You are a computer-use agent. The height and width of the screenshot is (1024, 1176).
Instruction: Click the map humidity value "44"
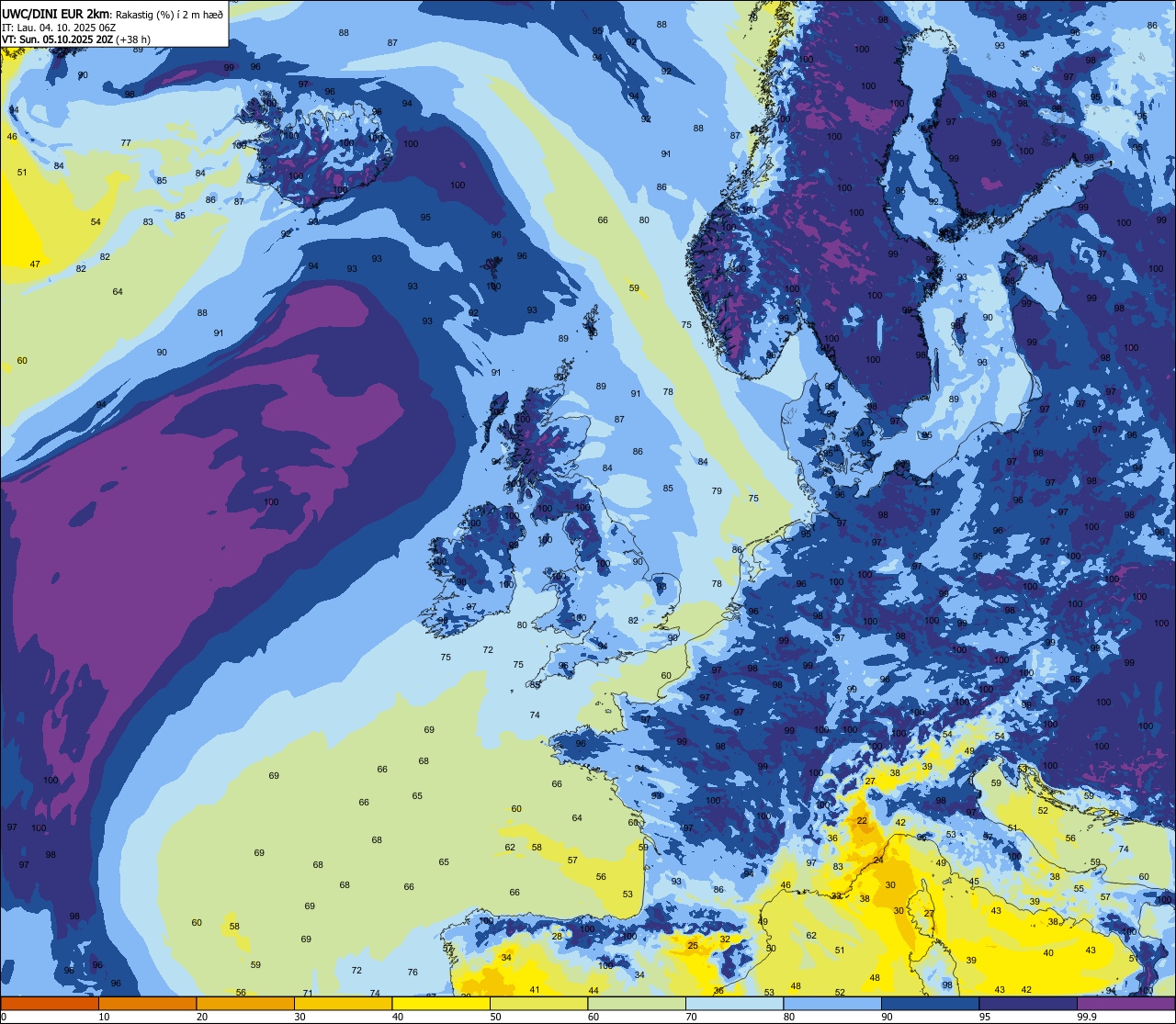coord(594,990)
